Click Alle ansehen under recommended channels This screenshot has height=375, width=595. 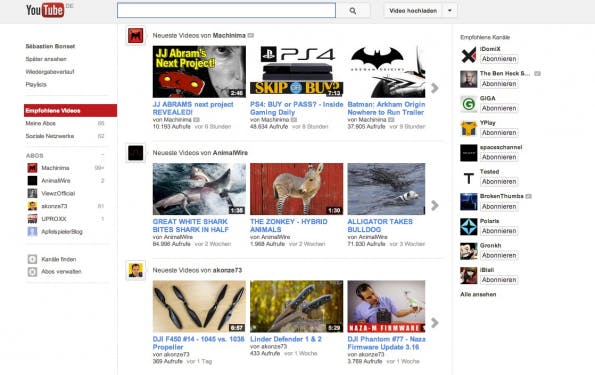[x=478, y=294]
